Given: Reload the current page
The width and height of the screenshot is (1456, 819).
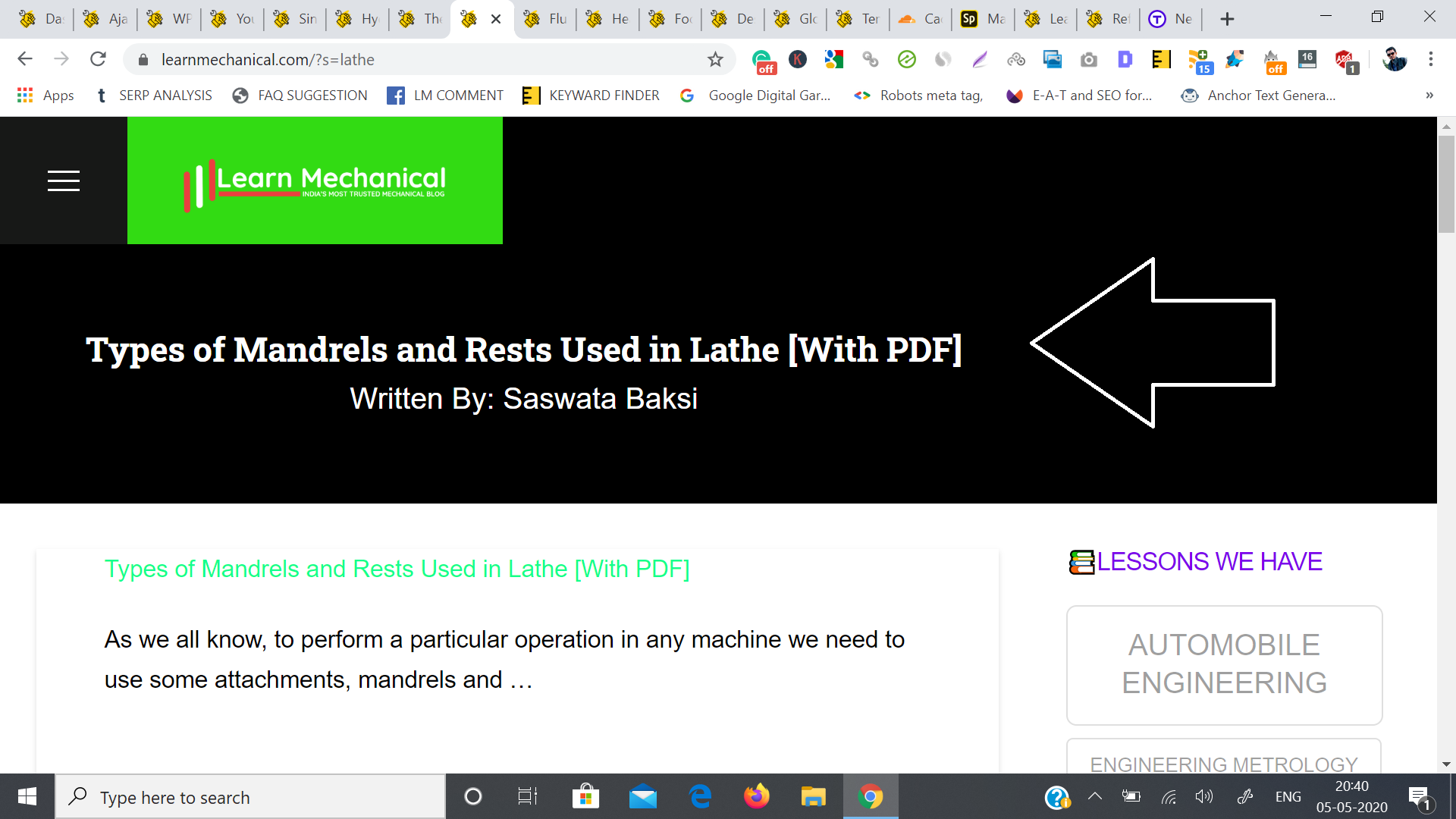Looking at the screenshot, I should click(98, 59).
